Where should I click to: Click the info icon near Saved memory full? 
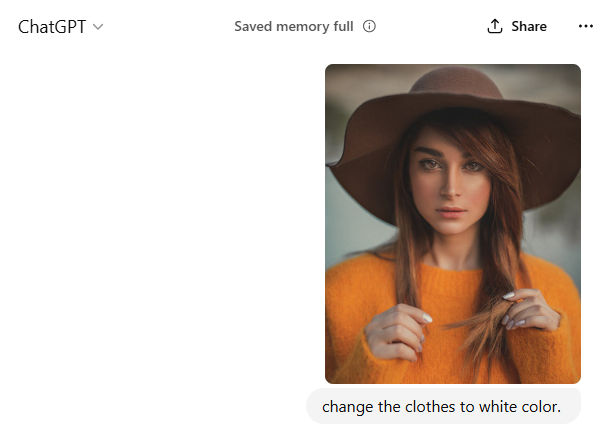point(369,27)
